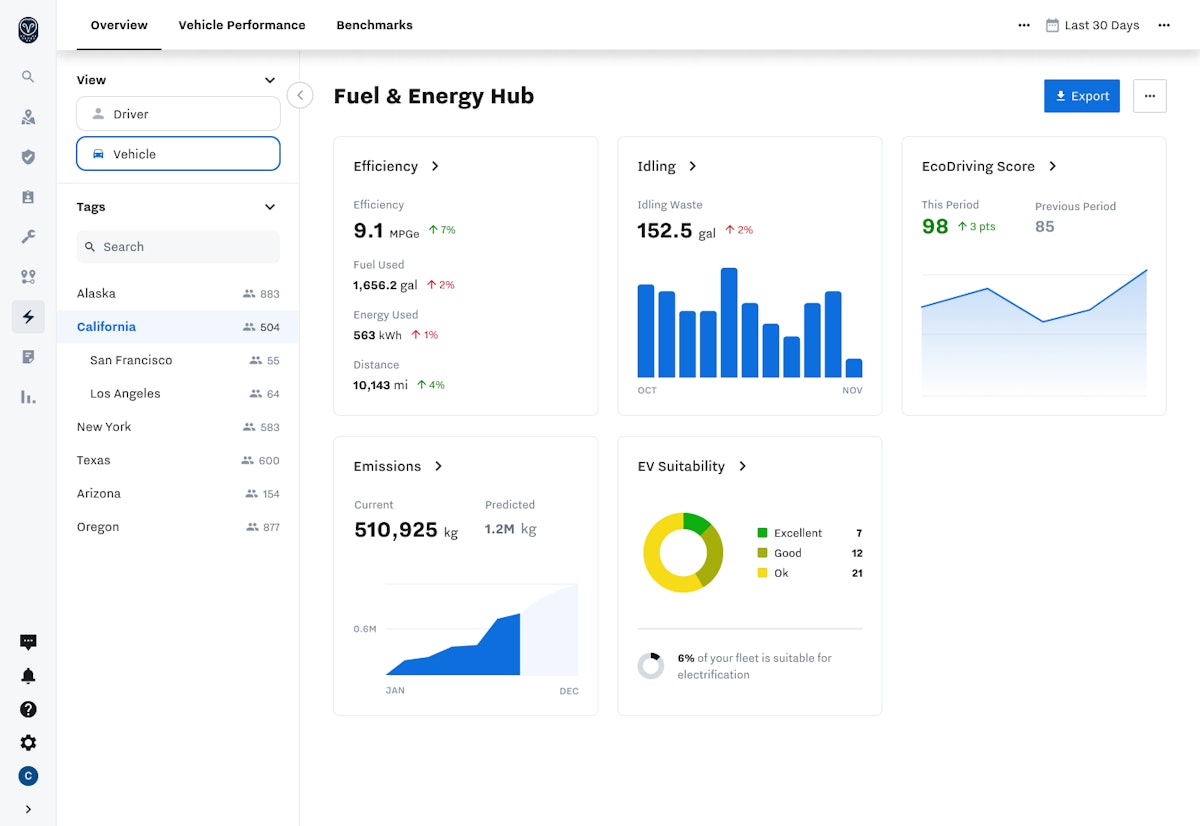Image resolution: width=1200 pixels, height=826 pixels.
Task: Collapse the View section
Action: click(x=270, y=79)
